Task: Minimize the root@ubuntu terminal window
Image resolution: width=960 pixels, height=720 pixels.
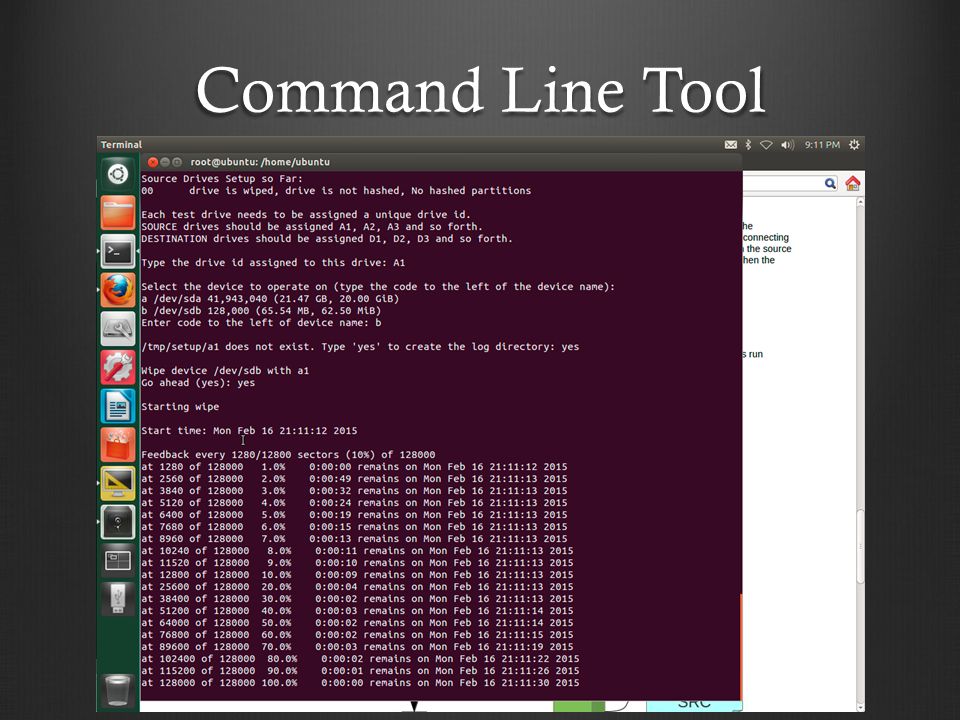Action: [165, 162]
